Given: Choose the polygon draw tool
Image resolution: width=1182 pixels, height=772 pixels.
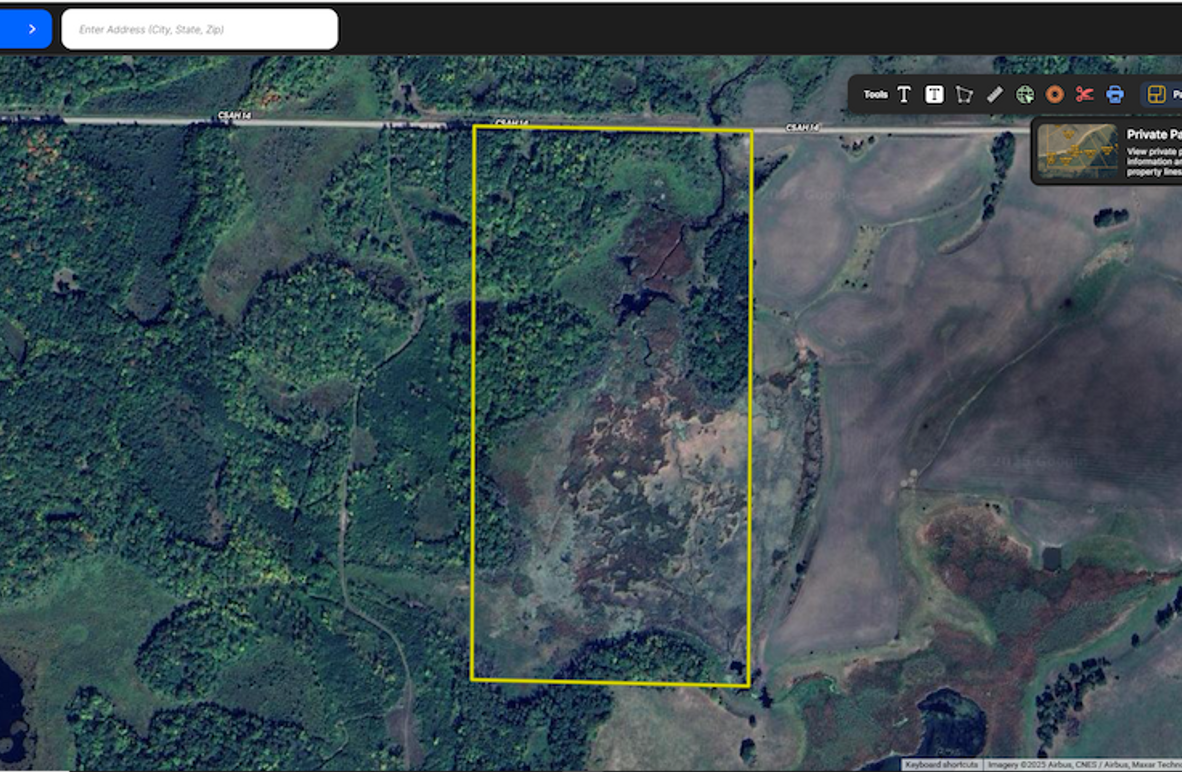Looking at the screenshot, I should click(964, 95).
